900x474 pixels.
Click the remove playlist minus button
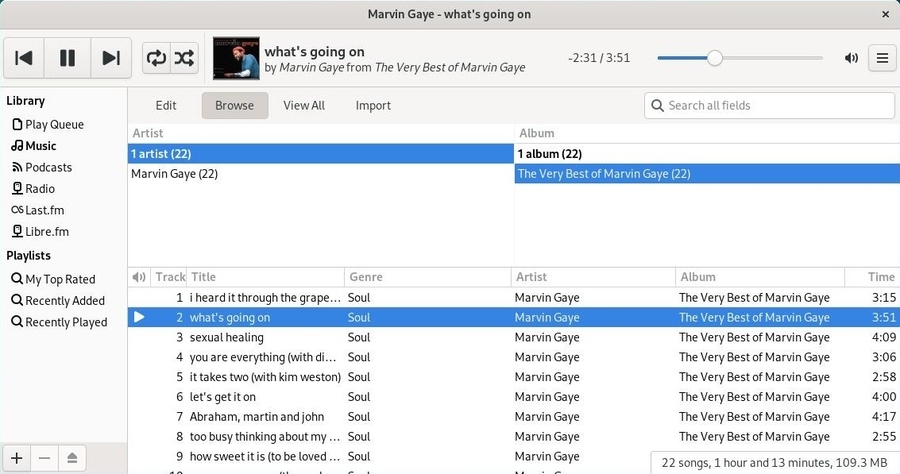pyautogui.click(x=44, y=458)
